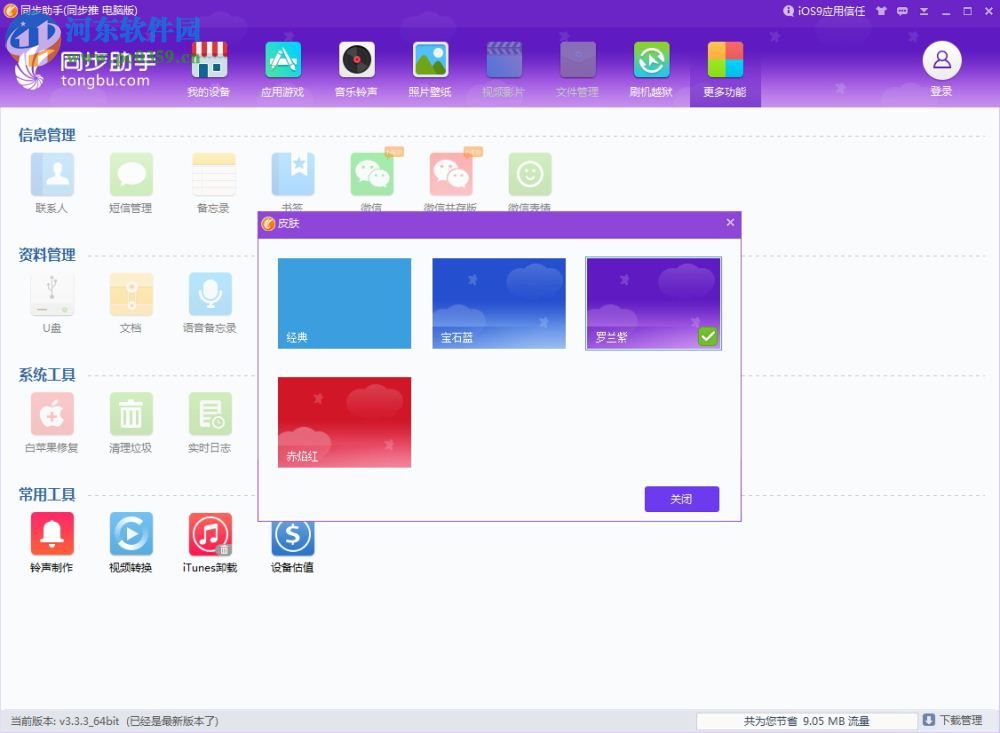Open 语音备忘录 voice memos
The image size is (1000, 733).
click(210, 302)
